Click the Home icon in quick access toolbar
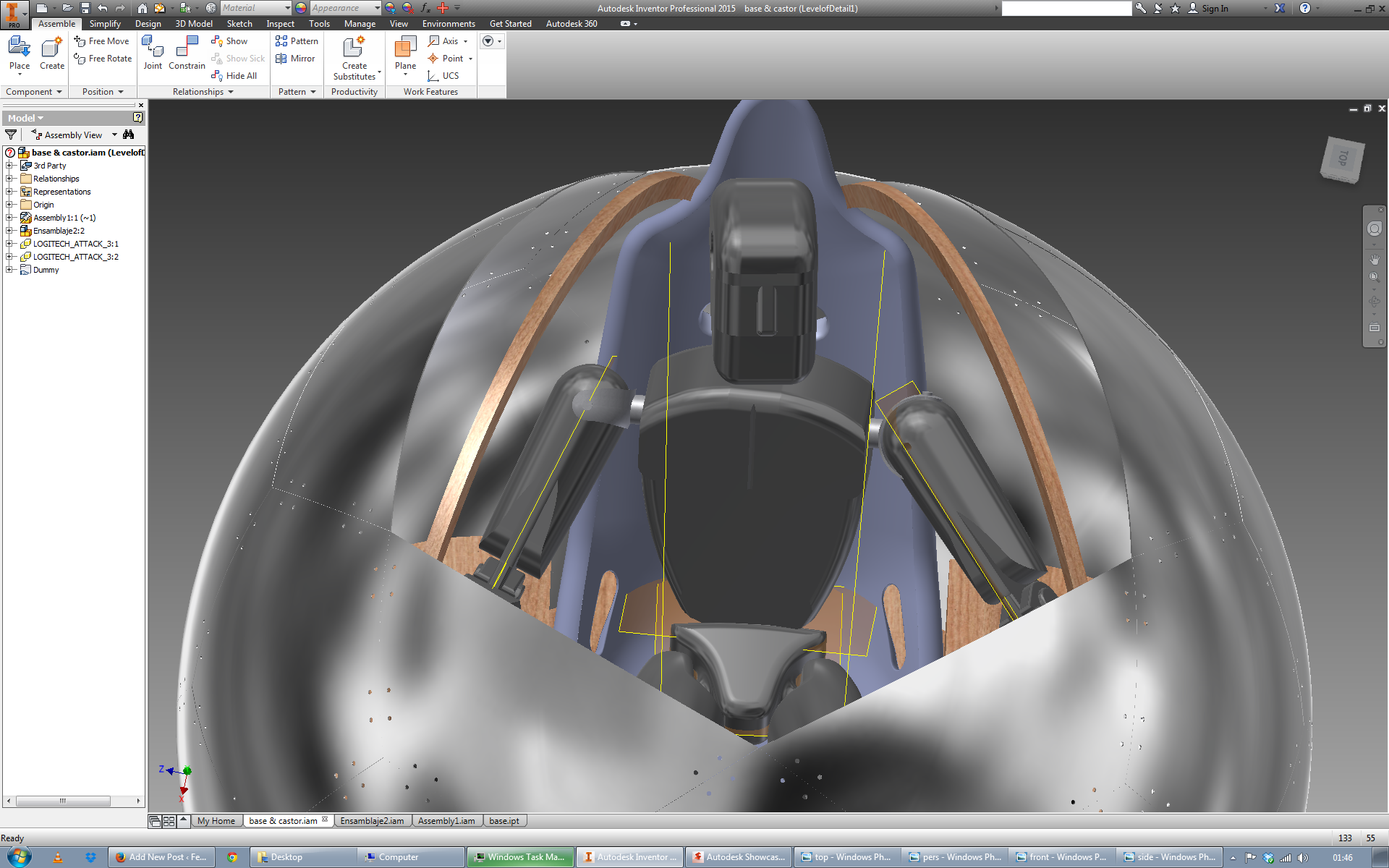Viewport: 1389px width, 868px height. point(142,8)
